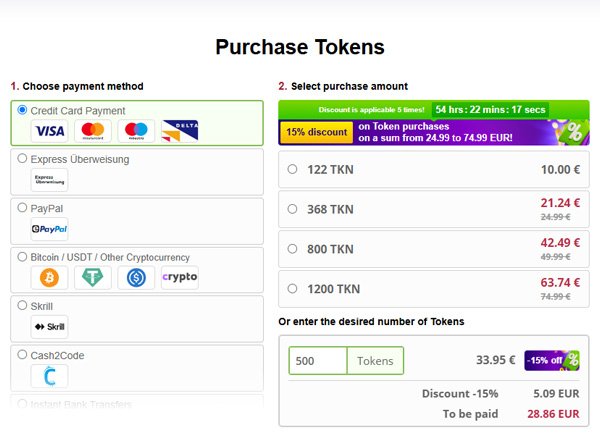Click the discount countdown timer

click(x=490, y=109)
